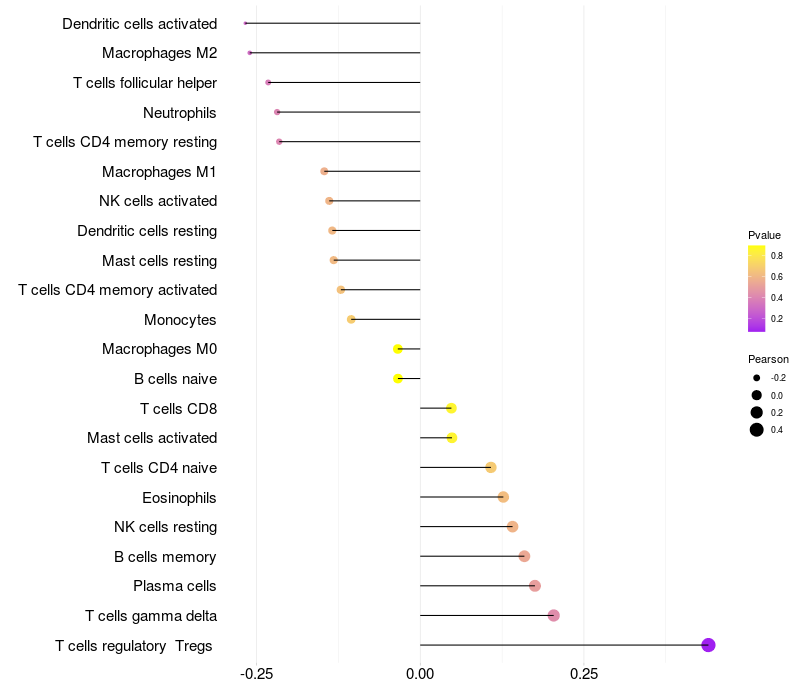Select the yellow B cells naive dot
This screenshot has height=700, width=800.
pyautogui.click(x=398, y=379)
